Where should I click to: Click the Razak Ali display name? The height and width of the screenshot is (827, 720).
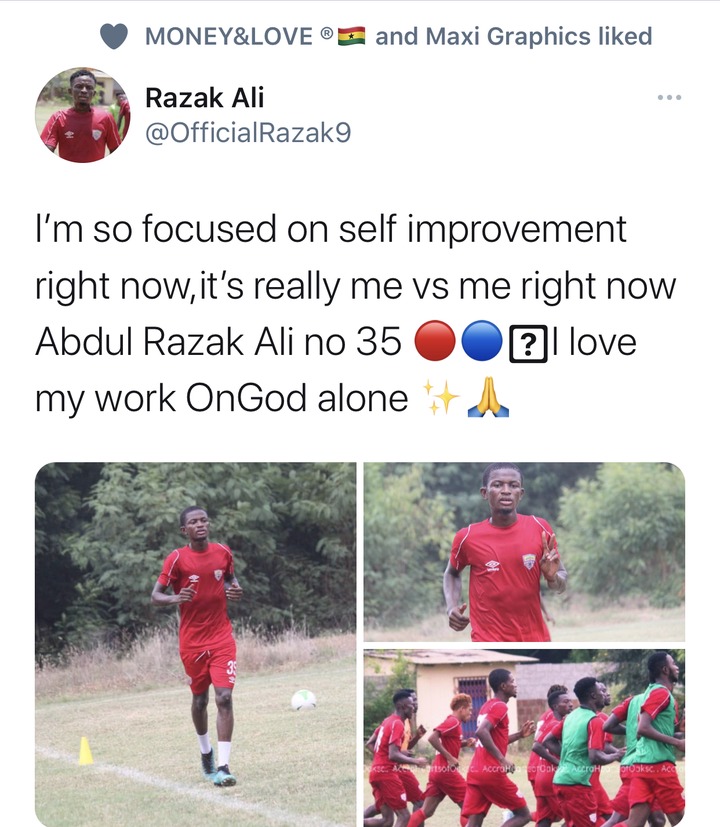205,98
